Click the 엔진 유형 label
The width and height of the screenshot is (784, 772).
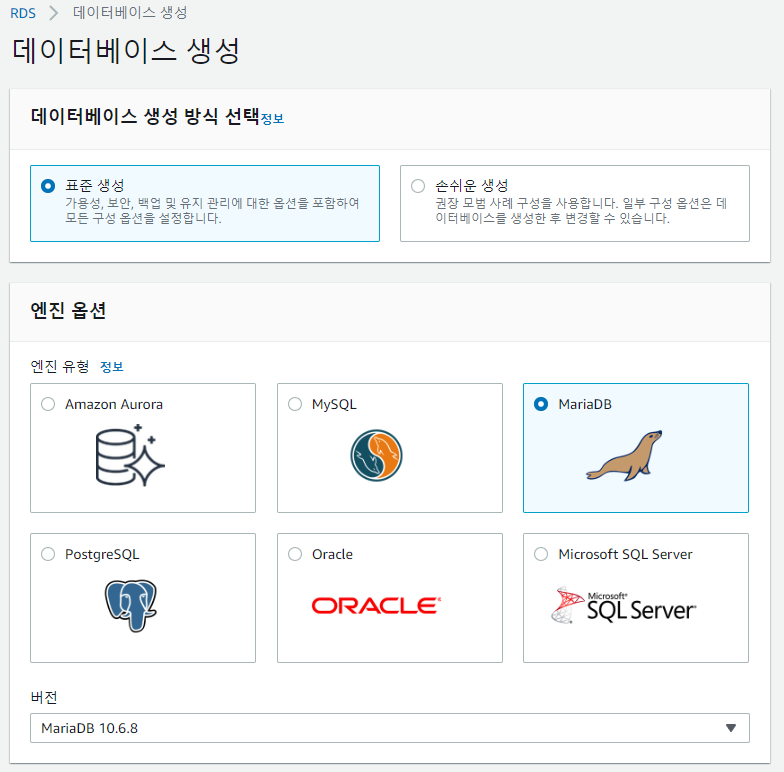click(60, 366)
